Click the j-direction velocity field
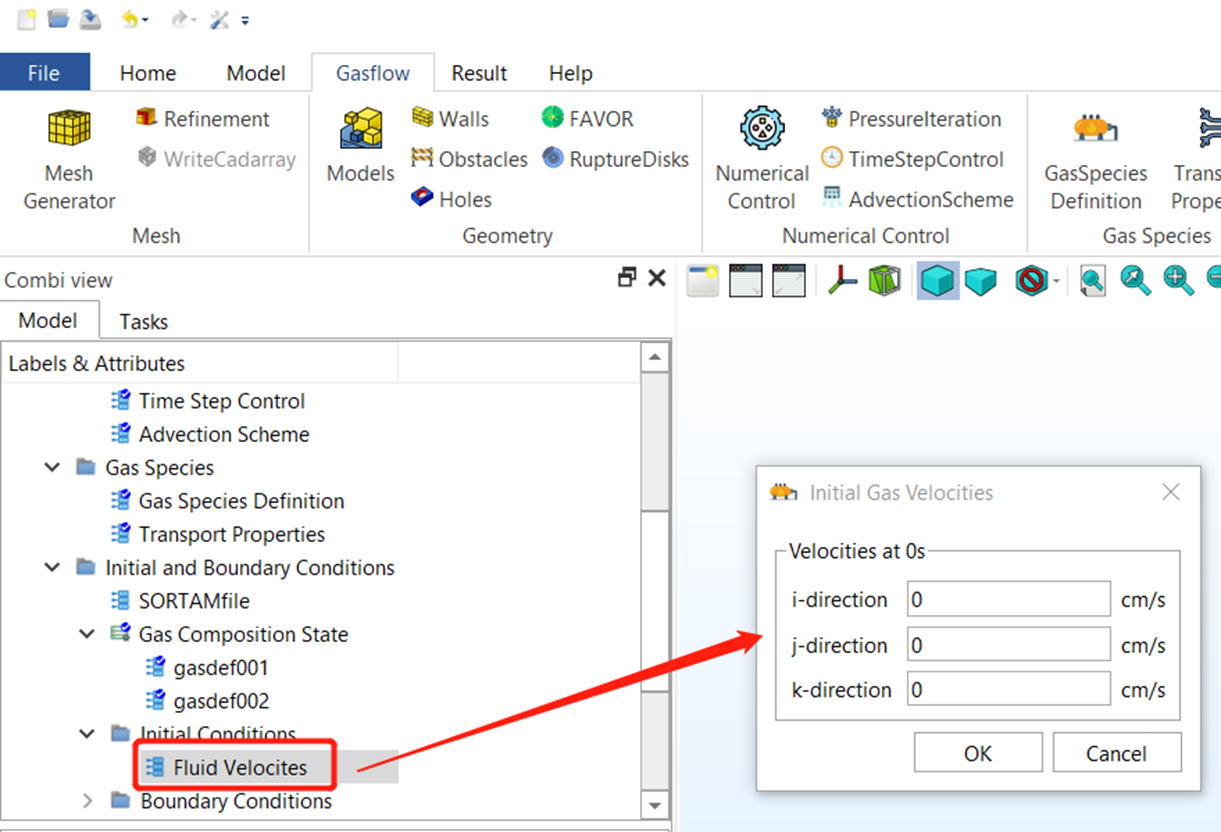The image size is (1221, 832). pyautogui.click(x=1009, y=644)
